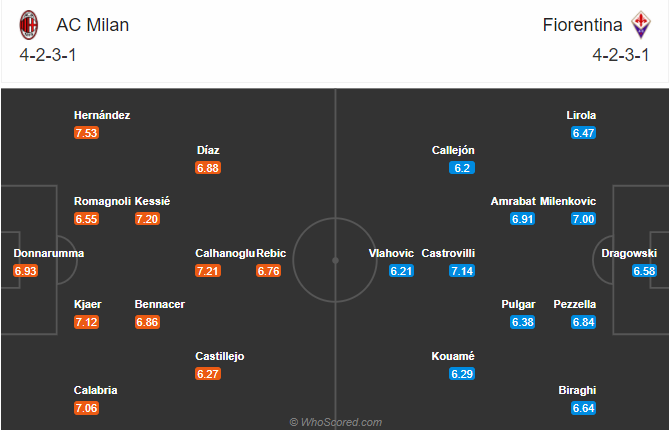The width and height of the screenshot is (669, 430).
Task: Click the AC Milan club crest
Action: click(x=29, y=23)
